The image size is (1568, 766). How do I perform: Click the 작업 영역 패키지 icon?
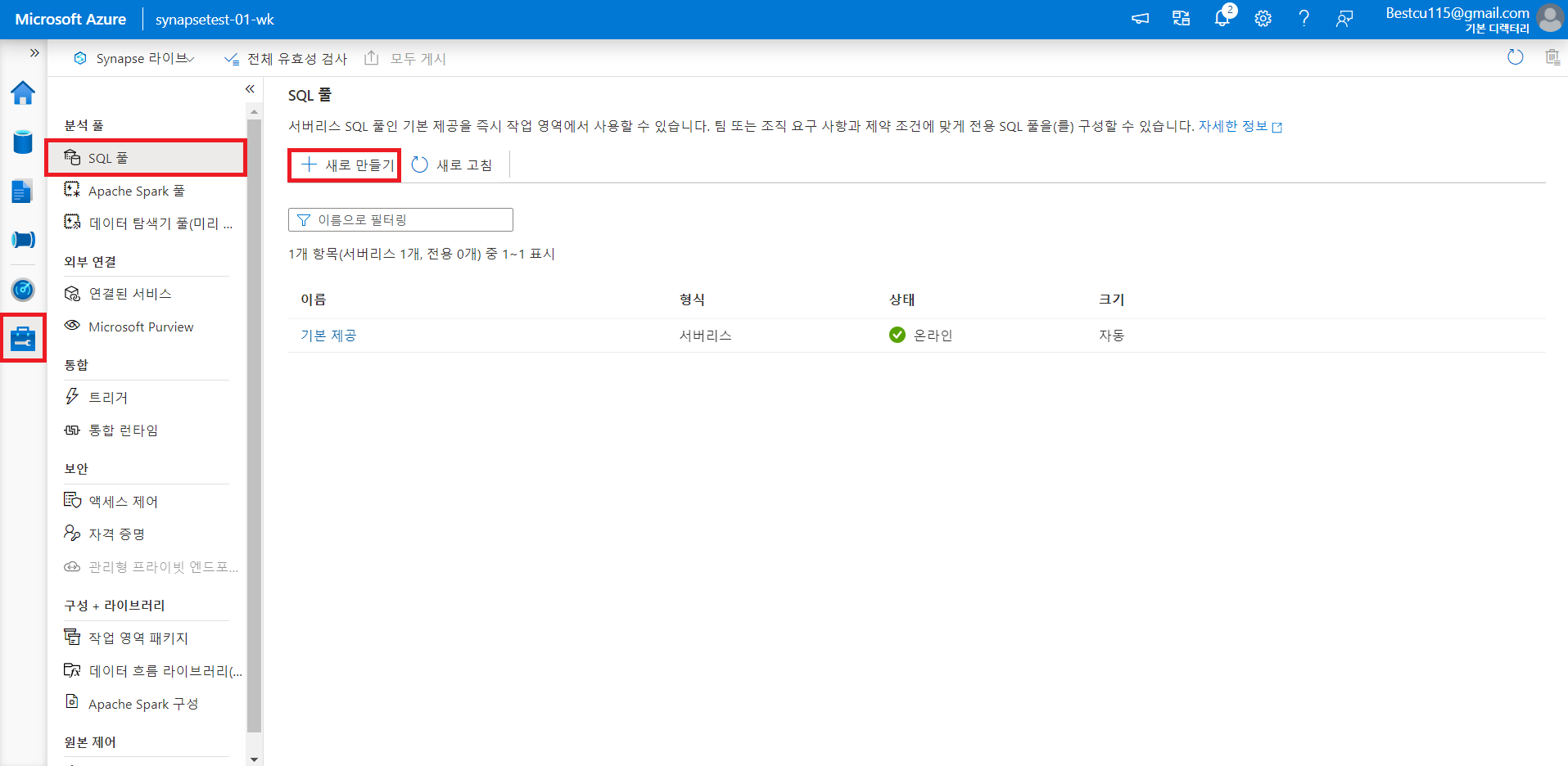(72, 637)
